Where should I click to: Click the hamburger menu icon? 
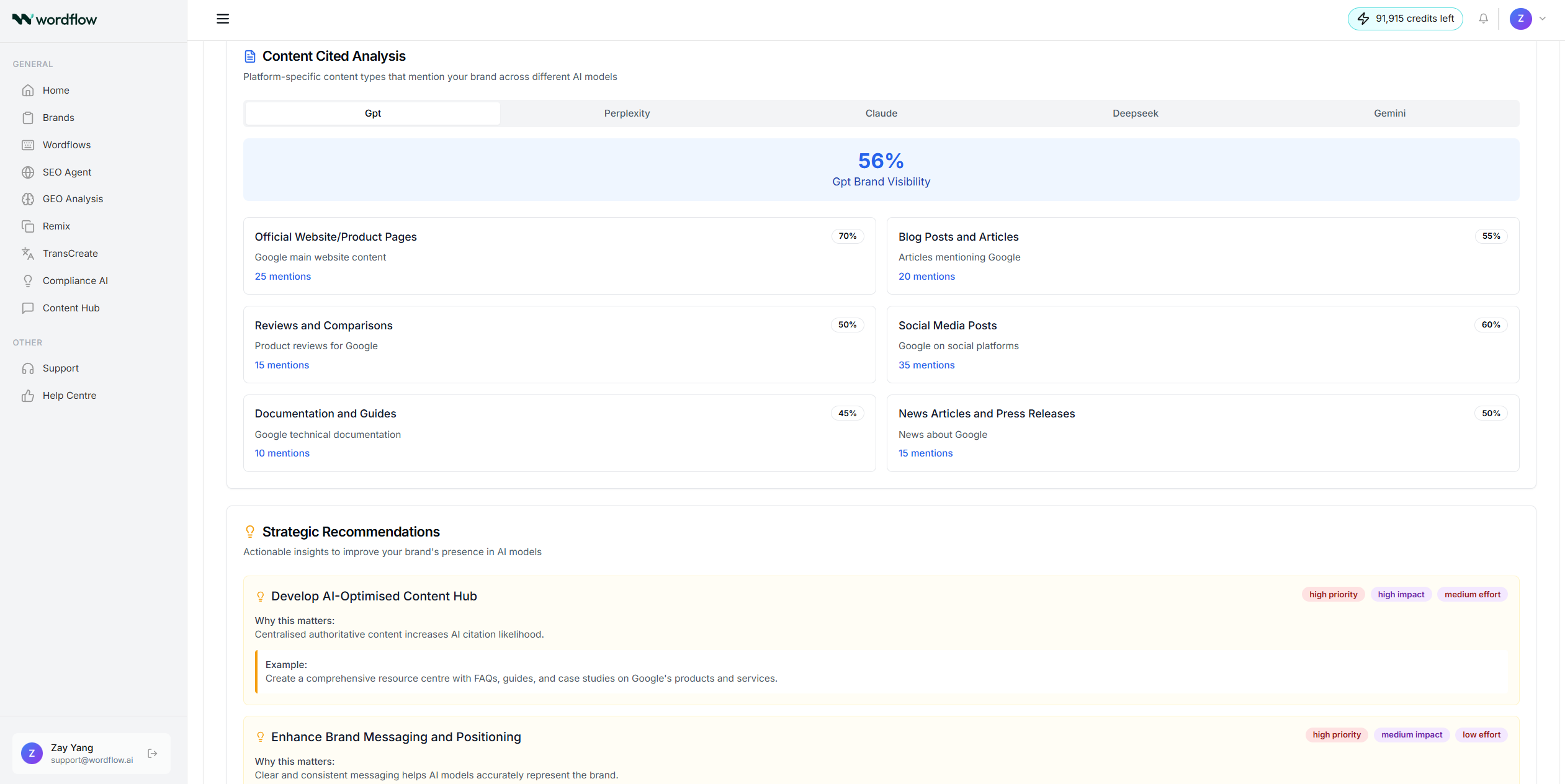[222, 19]
